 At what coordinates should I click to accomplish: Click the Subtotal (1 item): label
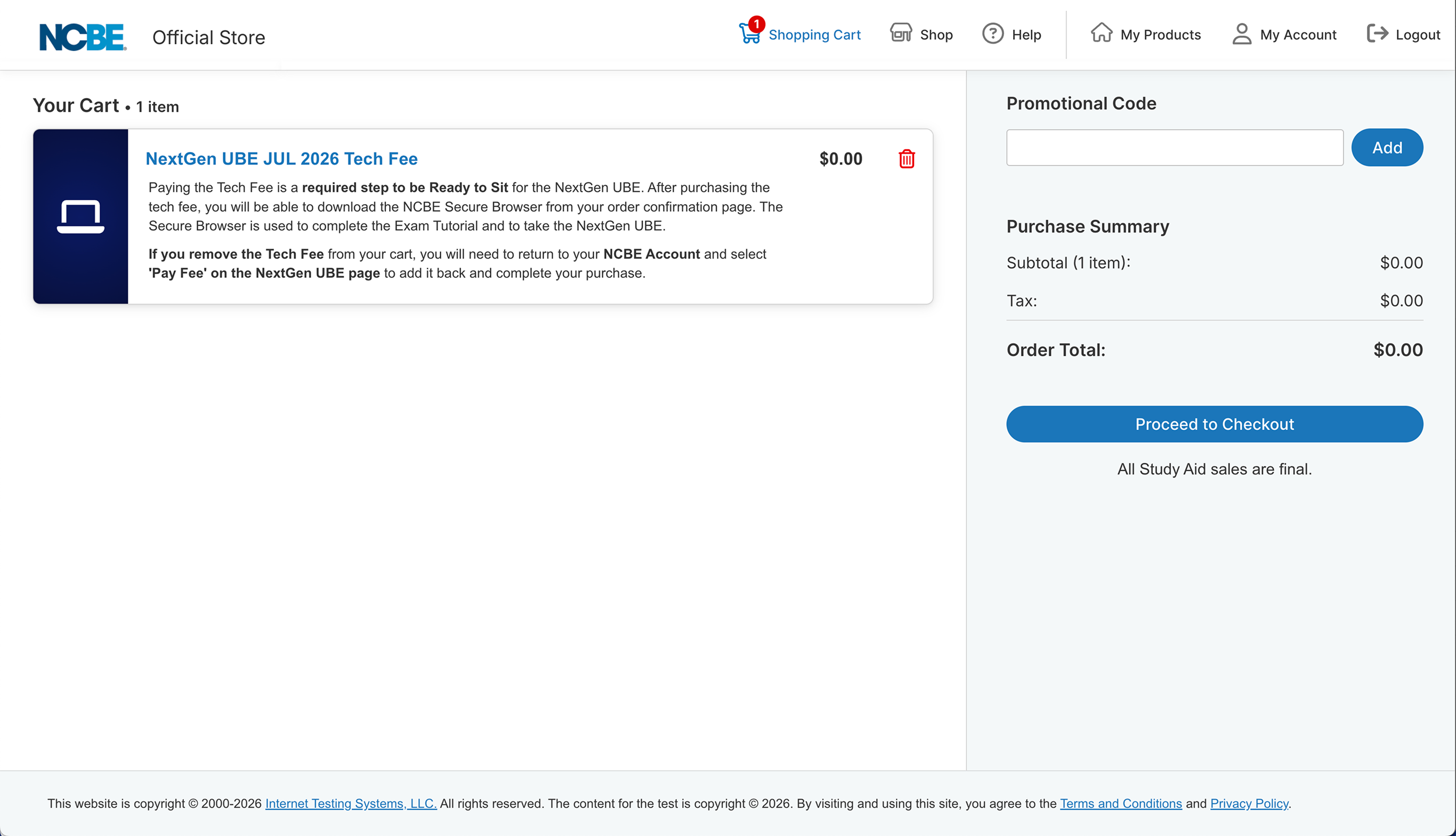(1069, 263)
